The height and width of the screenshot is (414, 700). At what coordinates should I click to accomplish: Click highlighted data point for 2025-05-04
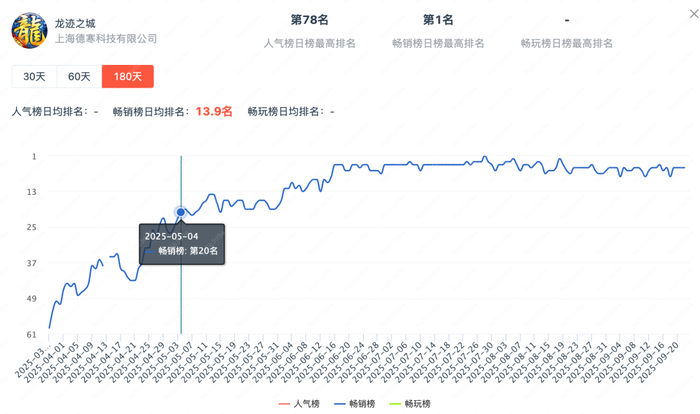point(181,212)
